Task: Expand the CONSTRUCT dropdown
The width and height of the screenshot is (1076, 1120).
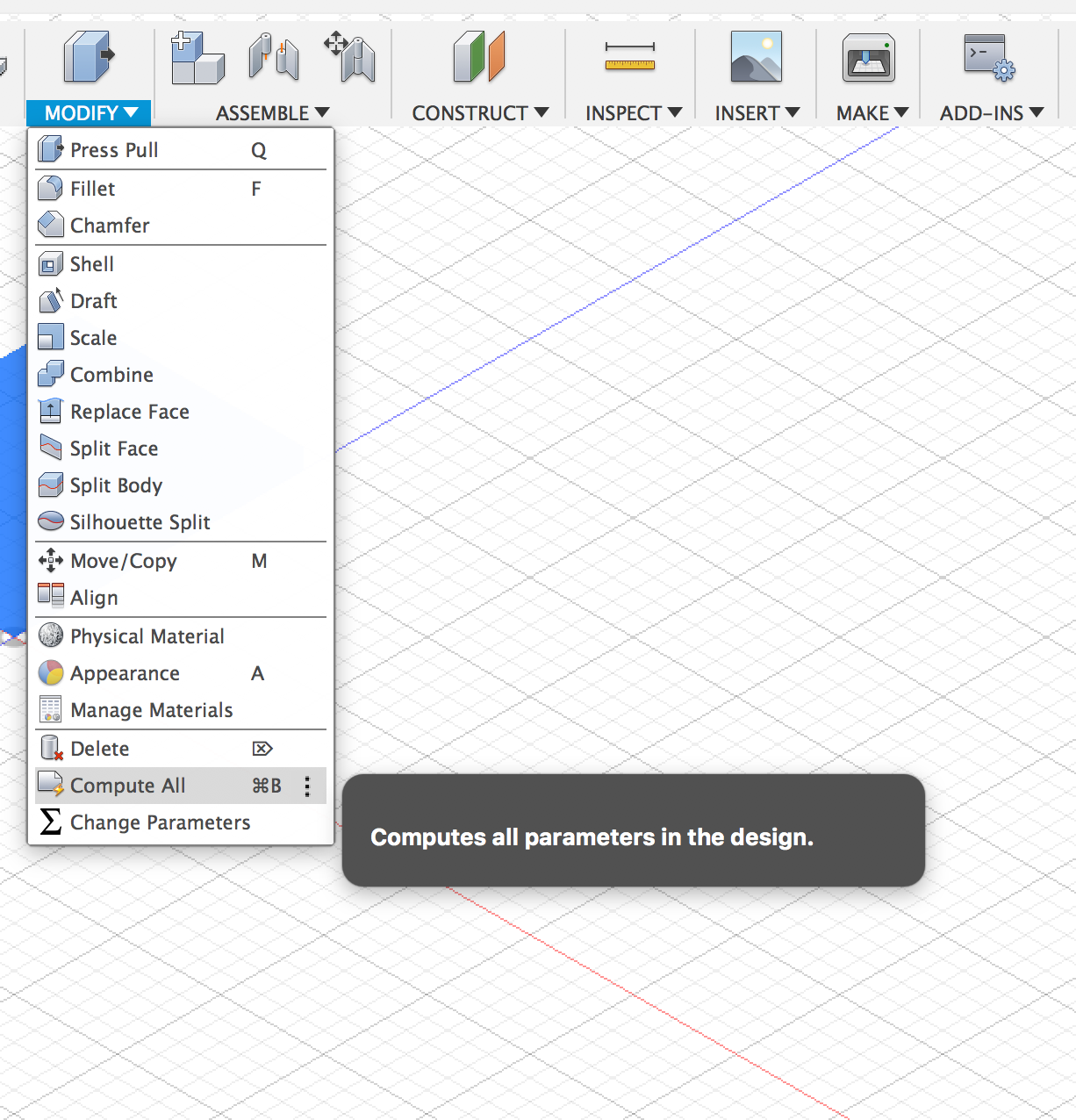Action: [x=480, y=113]
